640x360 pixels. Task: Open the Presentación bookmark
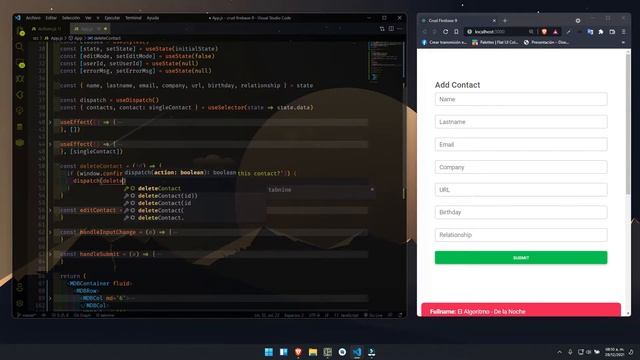546,42
